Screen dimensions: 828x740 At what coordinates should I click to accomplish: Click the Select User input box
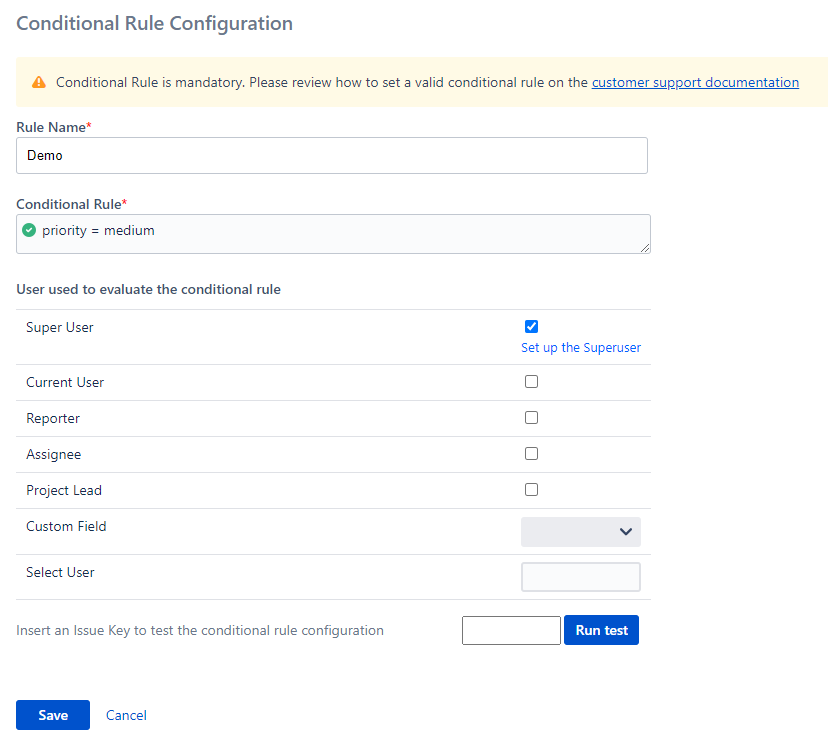point(581,577)
